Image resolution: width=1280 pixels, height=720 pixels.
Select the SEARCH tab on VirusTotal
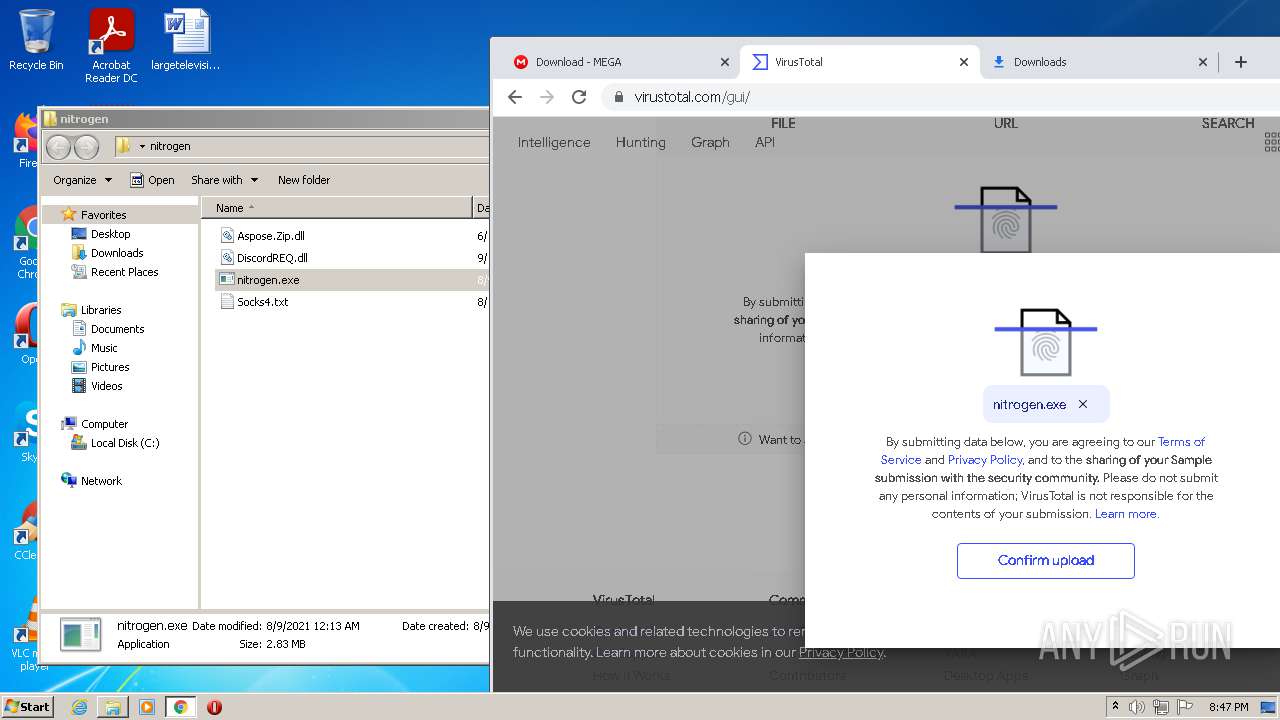point(1228,123)
